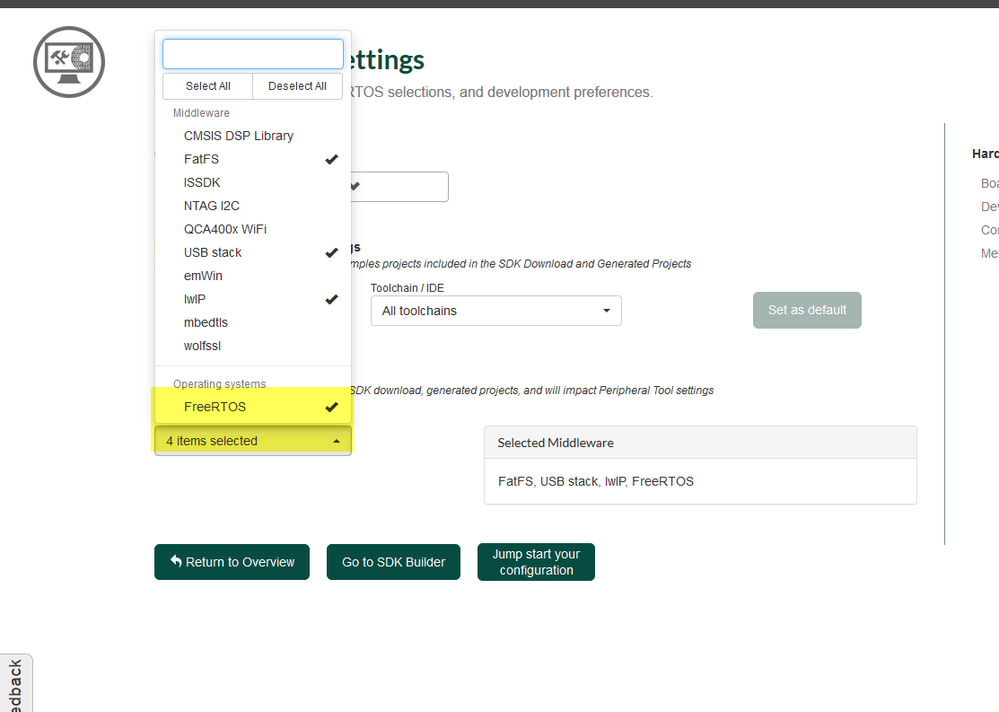Open the Feedback side tab
This screenshot has width=999, height=712.
16,684
